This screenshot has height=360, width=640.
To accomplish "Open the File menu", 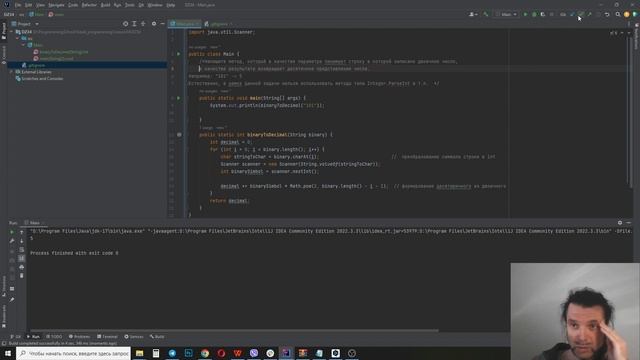I will pos(18,5).
